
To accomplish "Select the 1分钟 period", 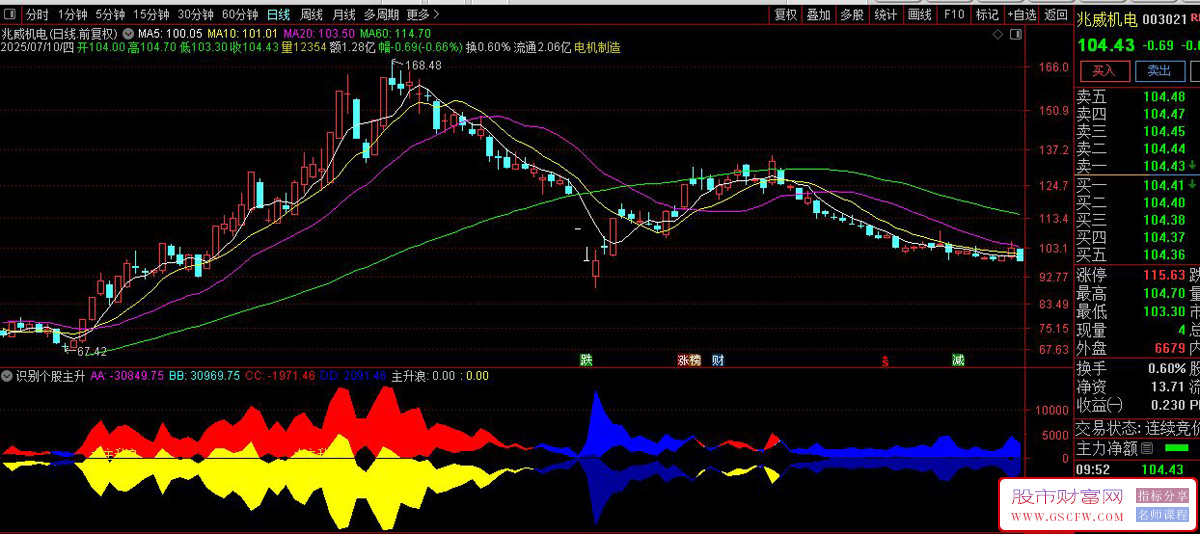I will coord(73,15).
